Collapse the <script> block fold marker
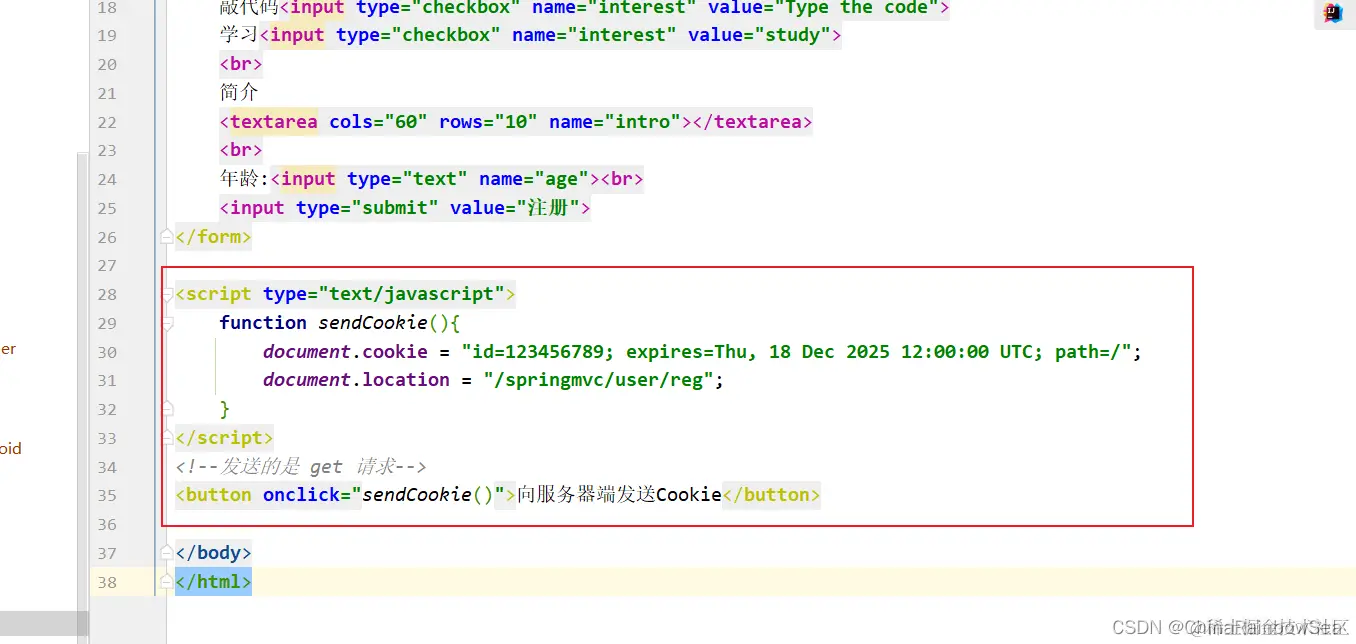1356x644 pixels. click(167, 294)
